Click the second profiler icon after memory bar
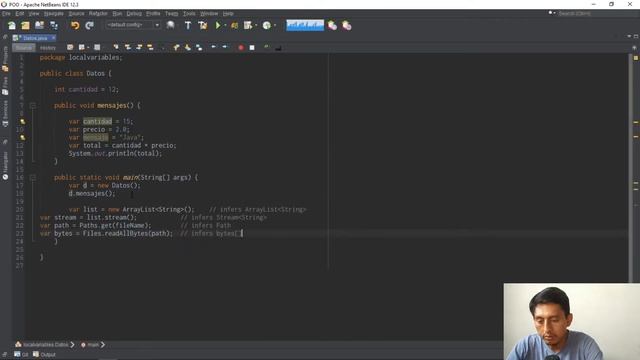This screenshot has width=640, height=360. tap(347, 25)
